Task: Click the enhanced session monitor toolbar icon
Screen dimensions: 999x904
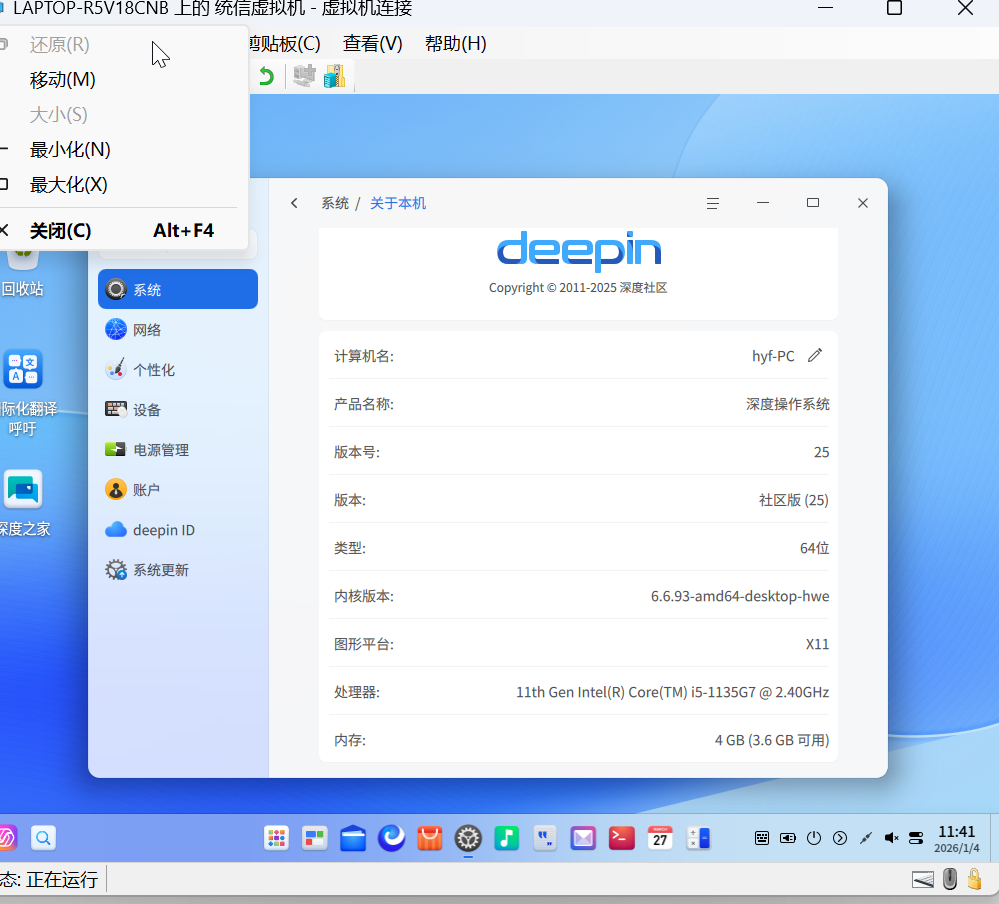Action: pyautogui.click(x=304, y=76)
